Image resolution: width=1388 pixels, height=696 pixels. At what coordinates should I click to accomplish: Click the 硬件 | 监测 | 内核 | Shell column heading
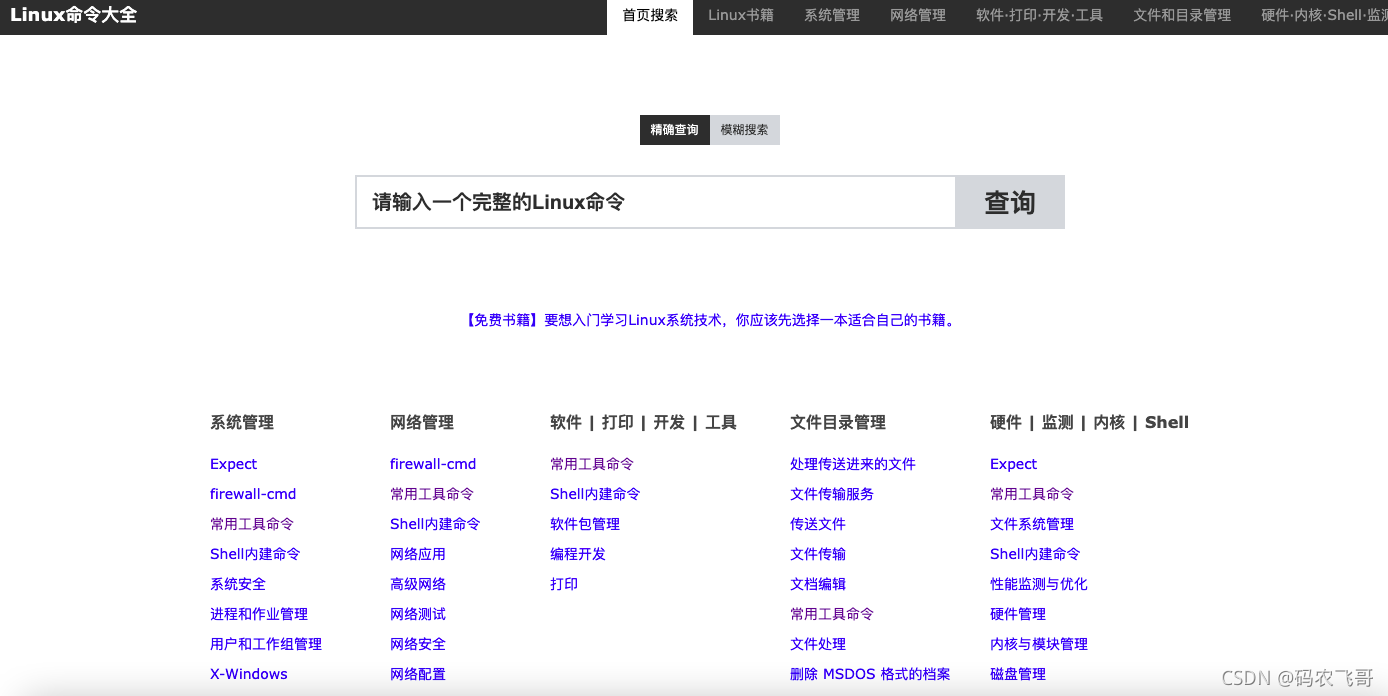coord(1089,423)
